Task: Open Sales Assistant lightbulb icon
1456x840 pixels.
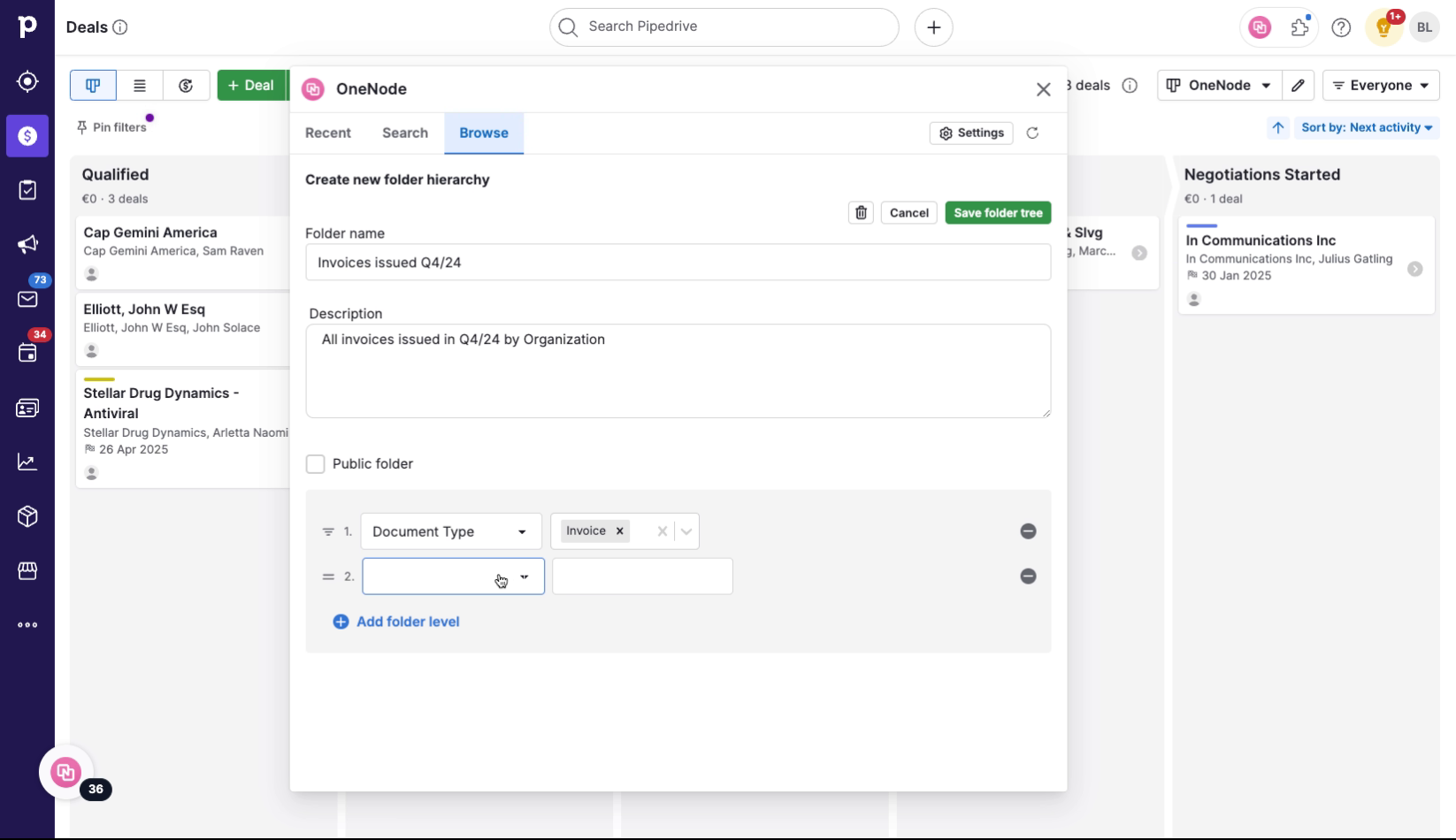Action: (x=1383, y=27)
